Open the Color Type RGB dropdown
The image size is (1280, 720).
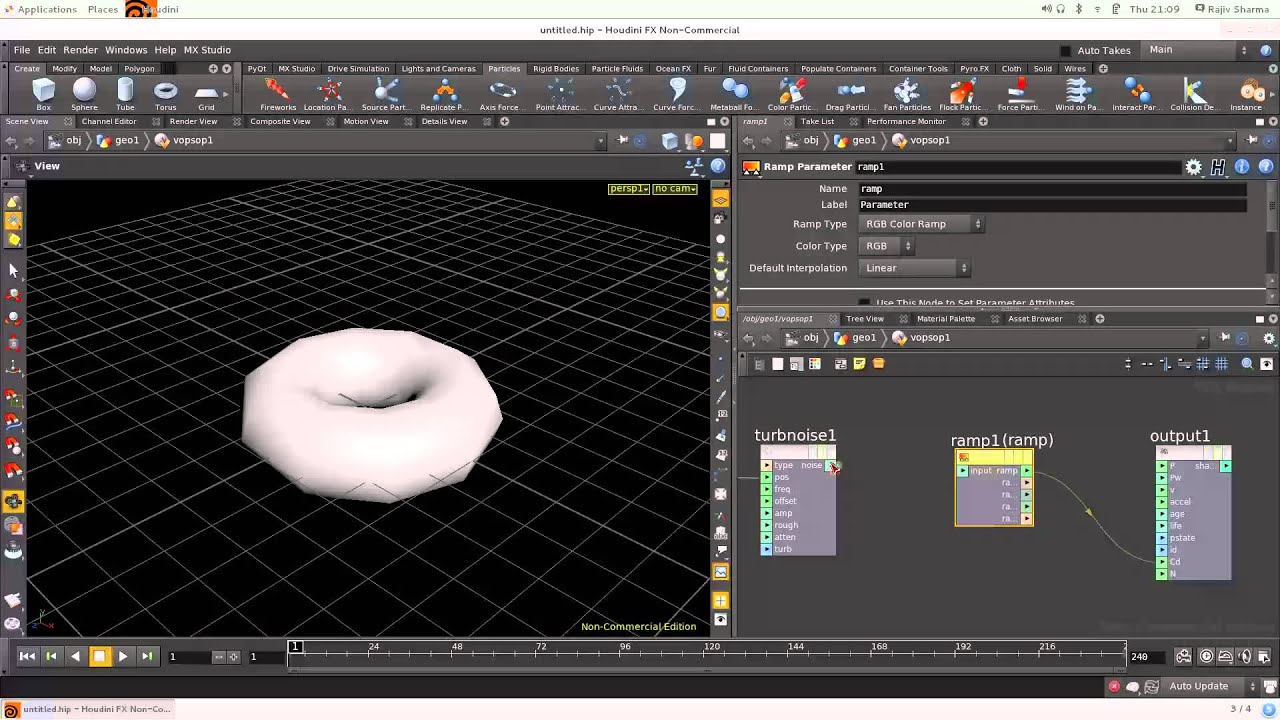click(887, 246)
